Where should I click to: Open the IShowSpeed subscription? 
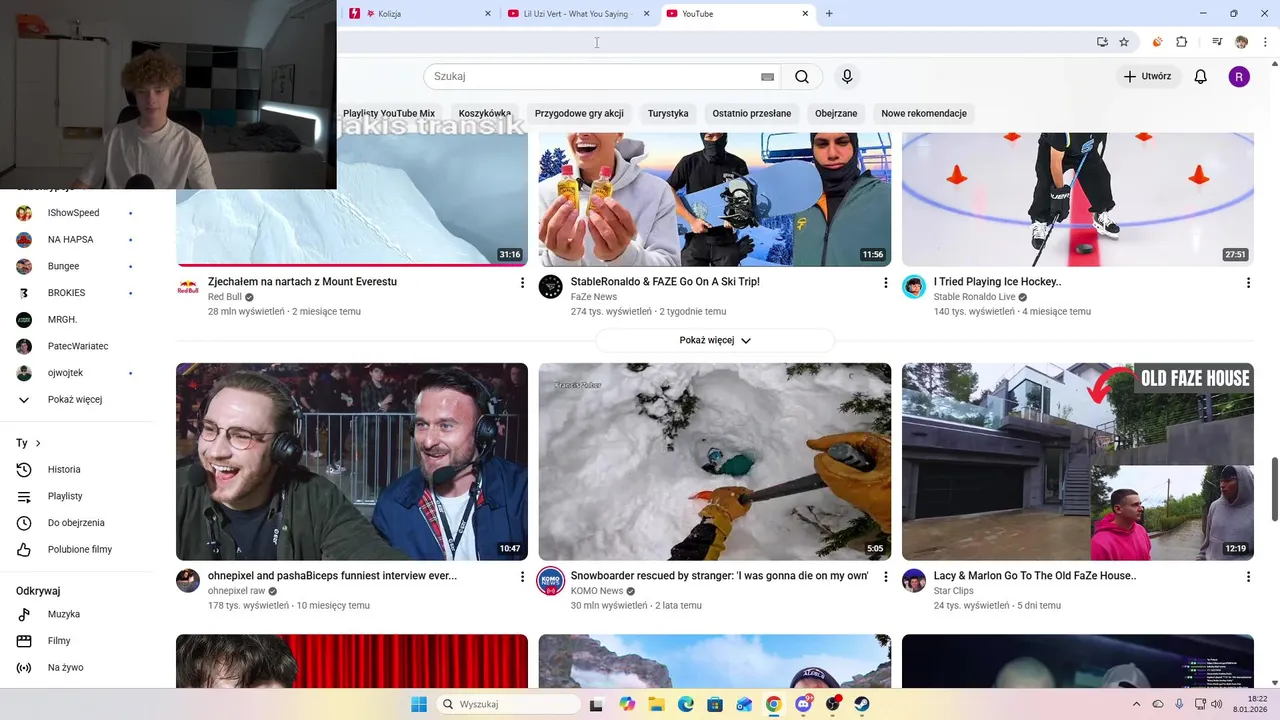[x=75, y=213]
